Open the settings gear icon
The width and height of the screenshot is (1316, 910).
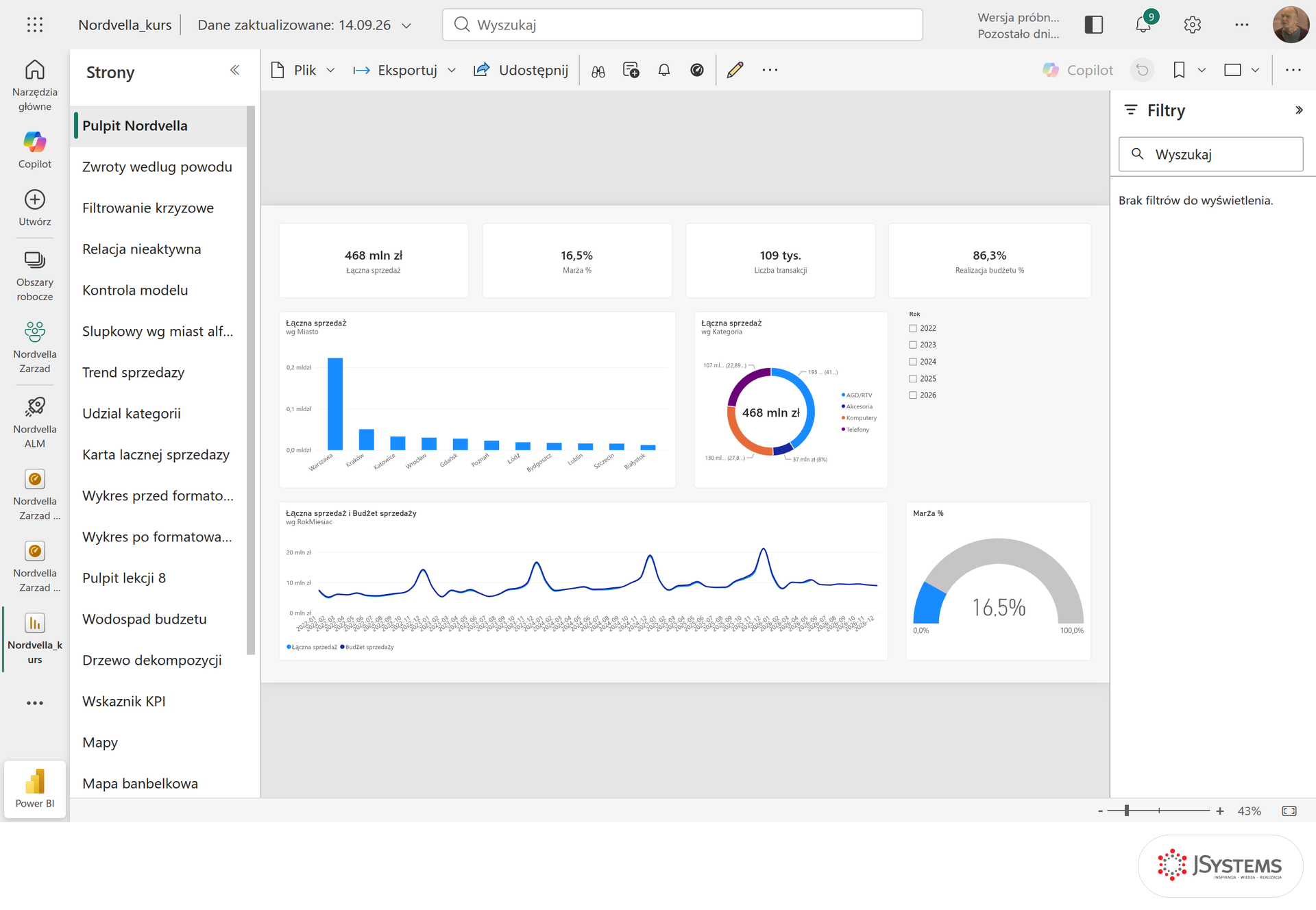click(x=1193, y=25)
